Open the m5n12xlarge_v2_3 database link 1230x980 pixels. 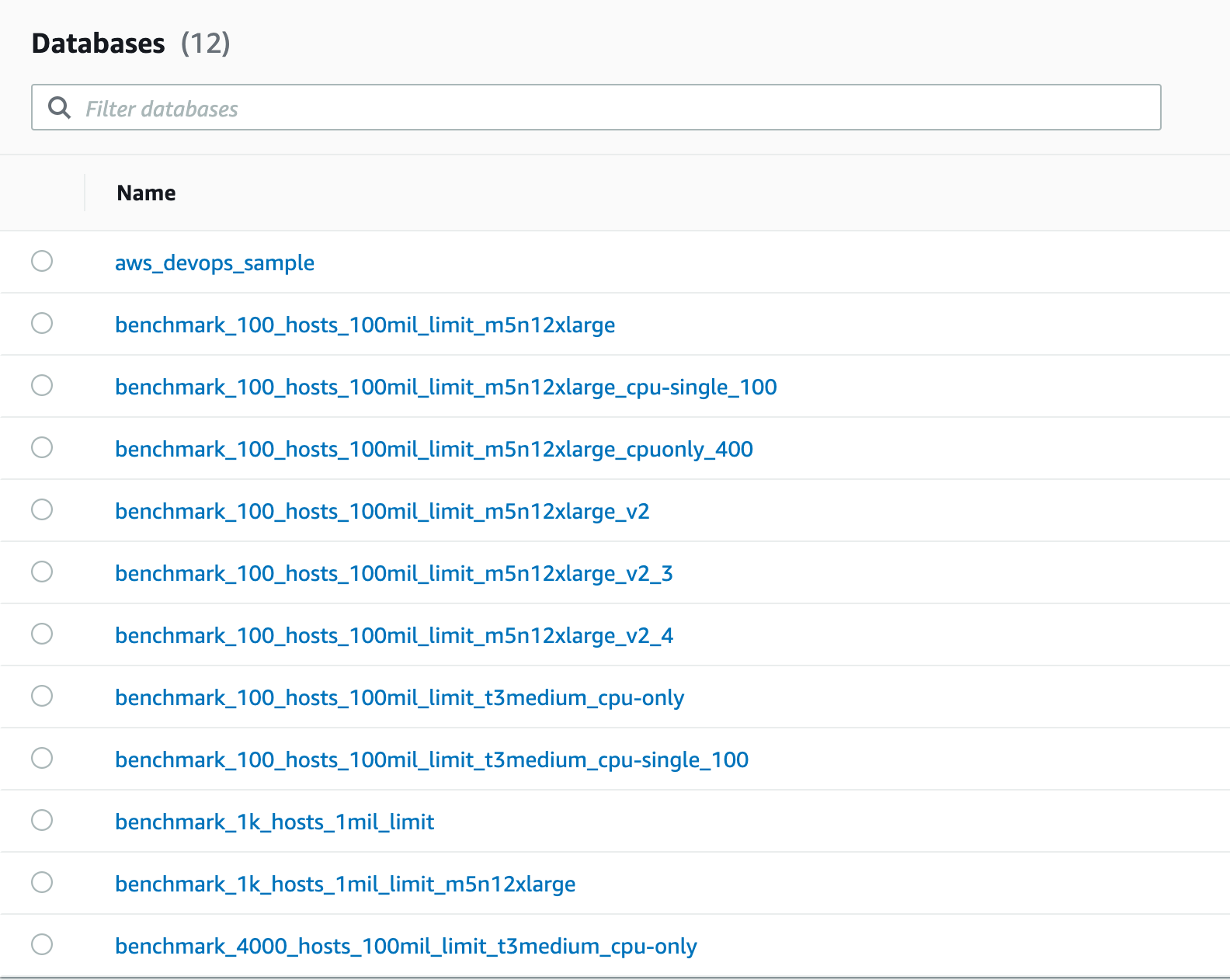coord(394,573)
